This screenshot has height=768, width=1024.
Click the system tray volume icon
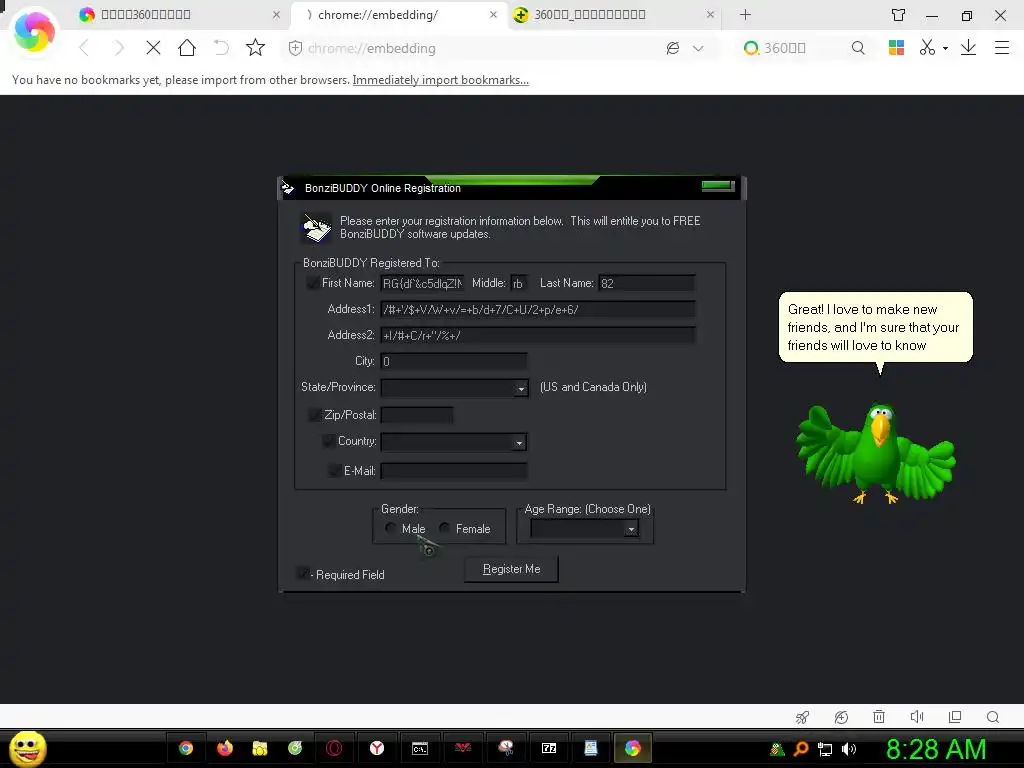coord(848,749)
